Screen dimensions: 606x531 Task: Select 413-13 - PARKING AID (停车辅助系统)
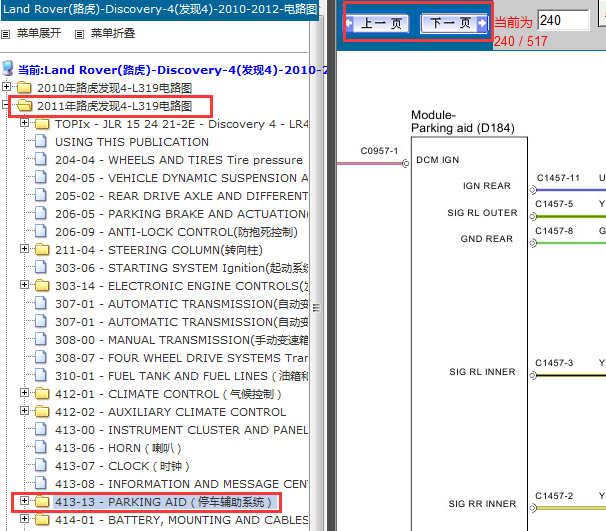(165, 502)
